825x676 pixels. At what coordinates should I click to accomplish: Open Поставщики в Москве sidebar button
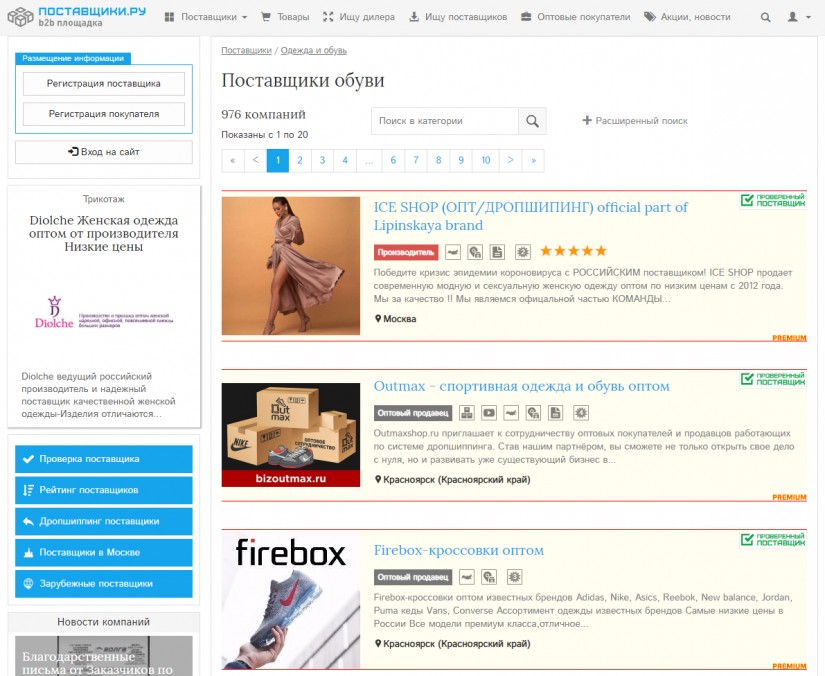point(104,553)
